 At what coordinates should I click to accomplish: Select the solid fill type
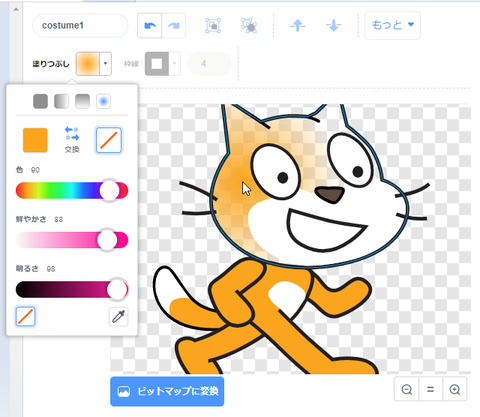point(40,101)
